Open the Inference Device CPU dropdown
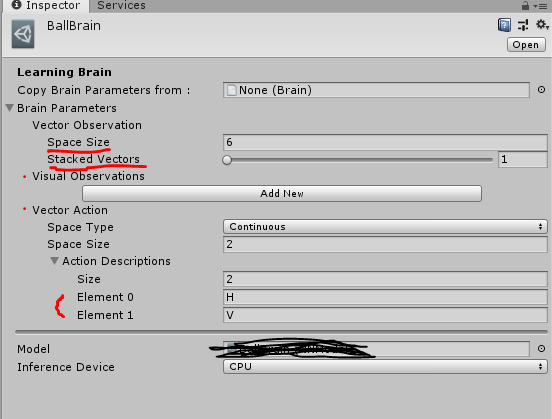Image resolution: width=552 pixels, height=419 pixels. [x=385, y=367]
